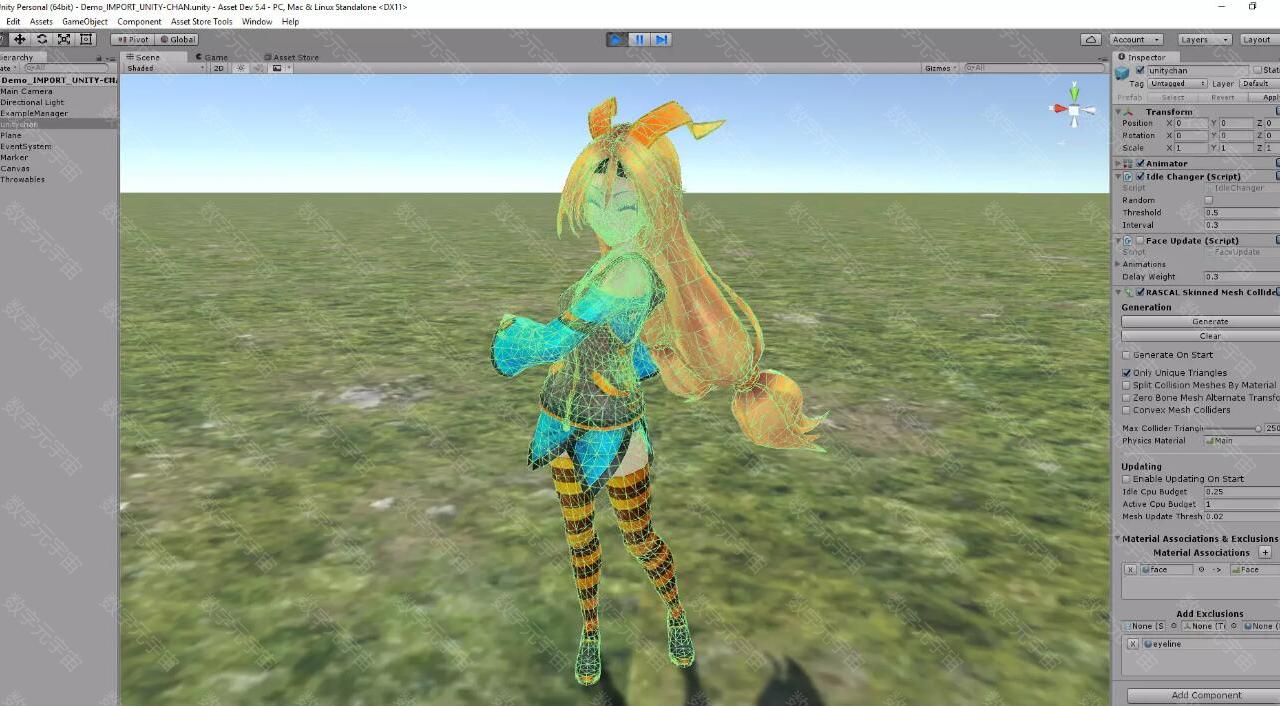Open the GameObject menu
Screen dimensions: 1280x706
pos(84,21)
